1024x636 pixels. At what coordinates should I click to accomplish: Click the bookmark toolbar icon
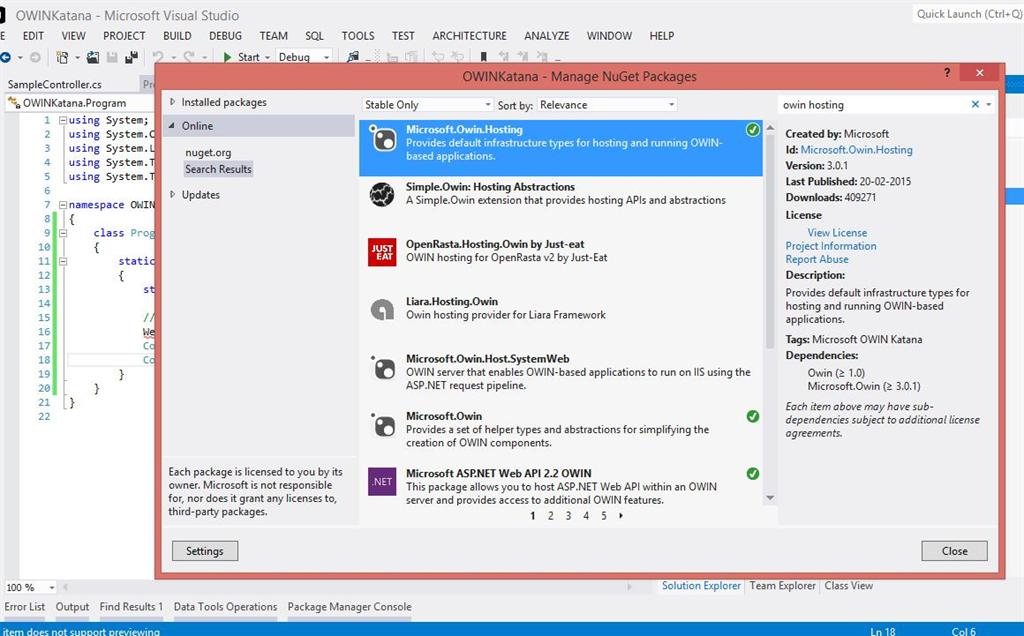coord(483,57)
